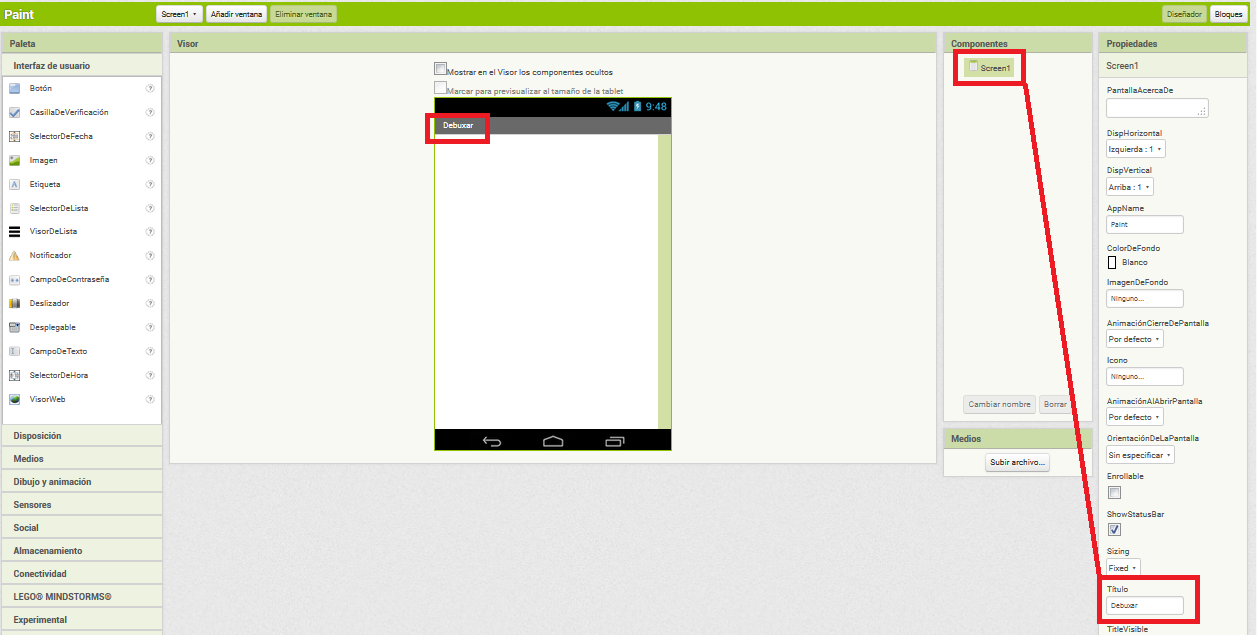The image size is (1257, 635).
Task: Open the Screen1 dropdown in the top bar
Action: pyautogui.click(x=180, y=14)
